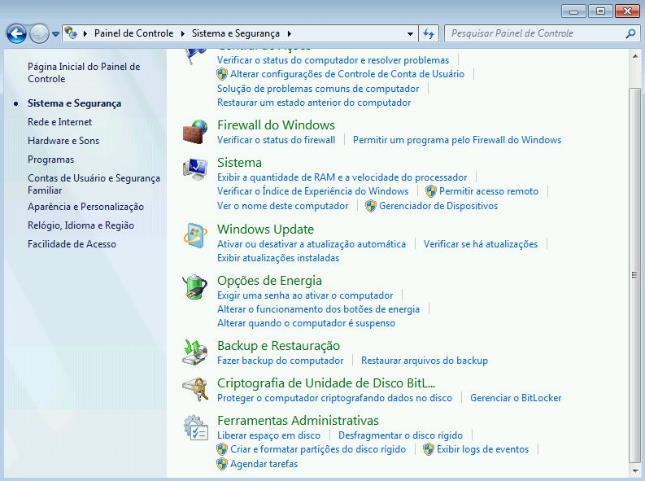Open Relógio, Idioma e Região category
Viewport: 645px width, 481px height.
pyautogui.click(x=81, y=225)
